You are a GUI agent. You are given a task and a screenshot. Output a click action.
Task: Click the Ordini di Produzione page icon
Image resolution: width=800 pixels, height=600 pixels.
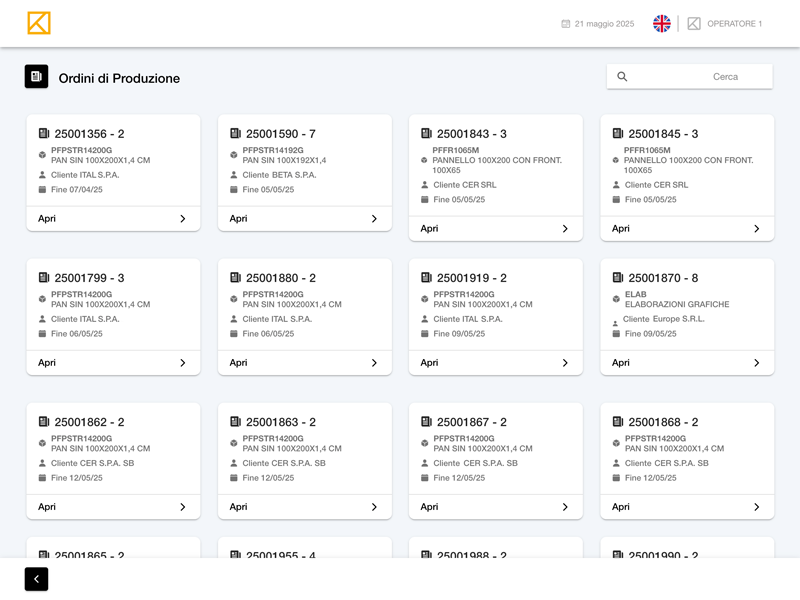point(36,77)
